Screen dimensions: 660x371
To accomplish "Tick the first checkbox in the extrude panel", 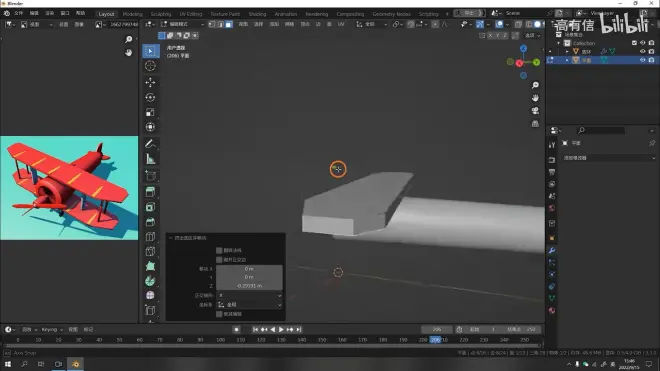I will [219, 251].
